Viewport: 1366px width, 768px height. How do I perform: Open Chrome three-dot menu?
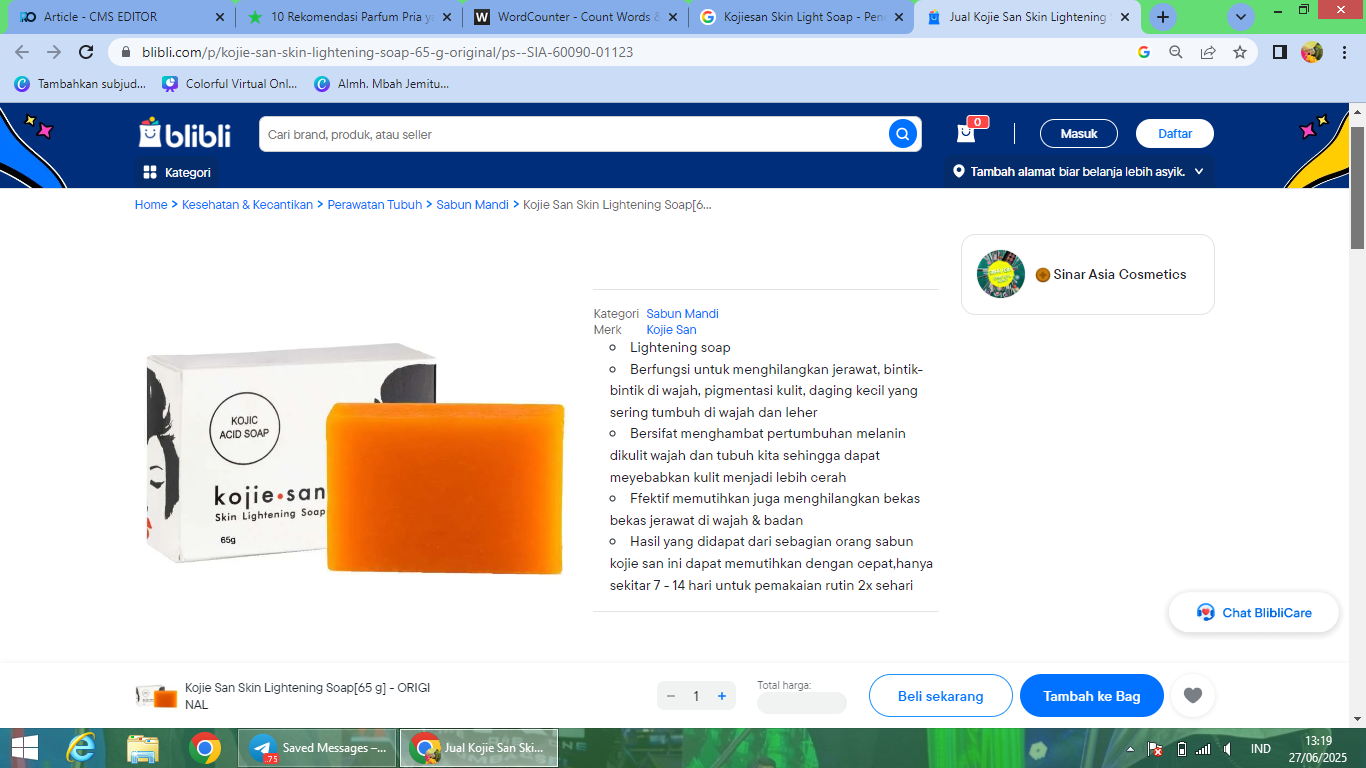pos(1344,52)
